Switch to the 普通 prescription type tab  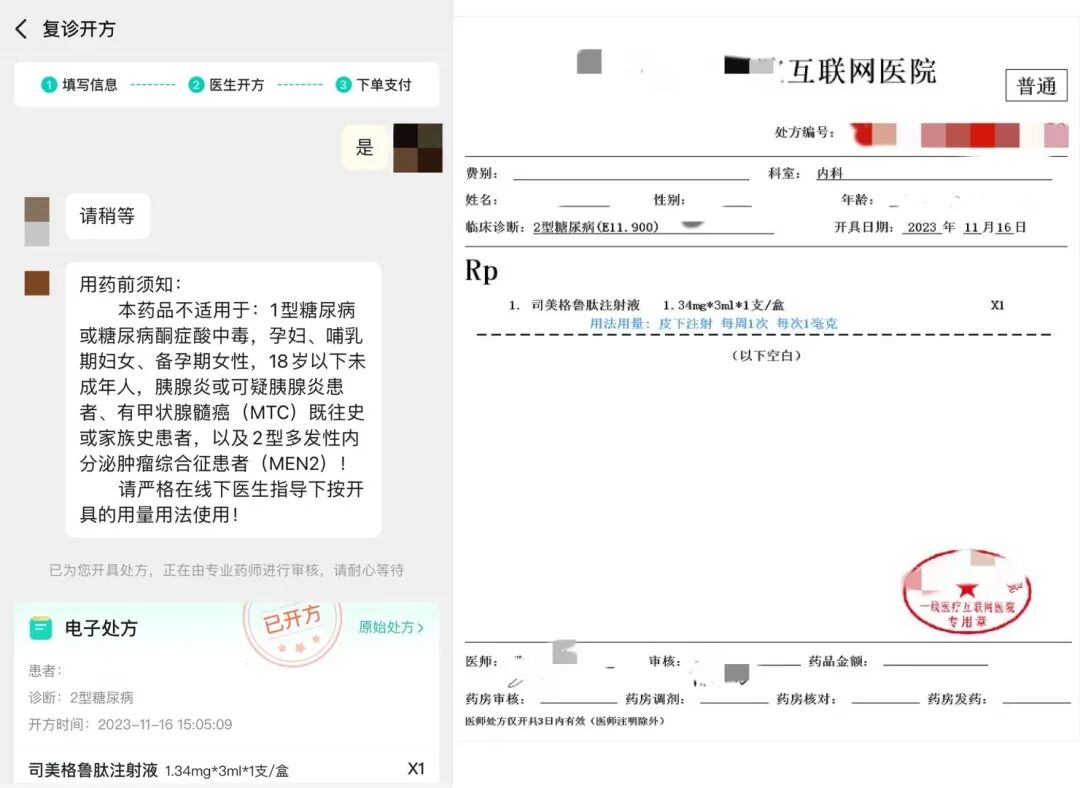point(1036,85)
